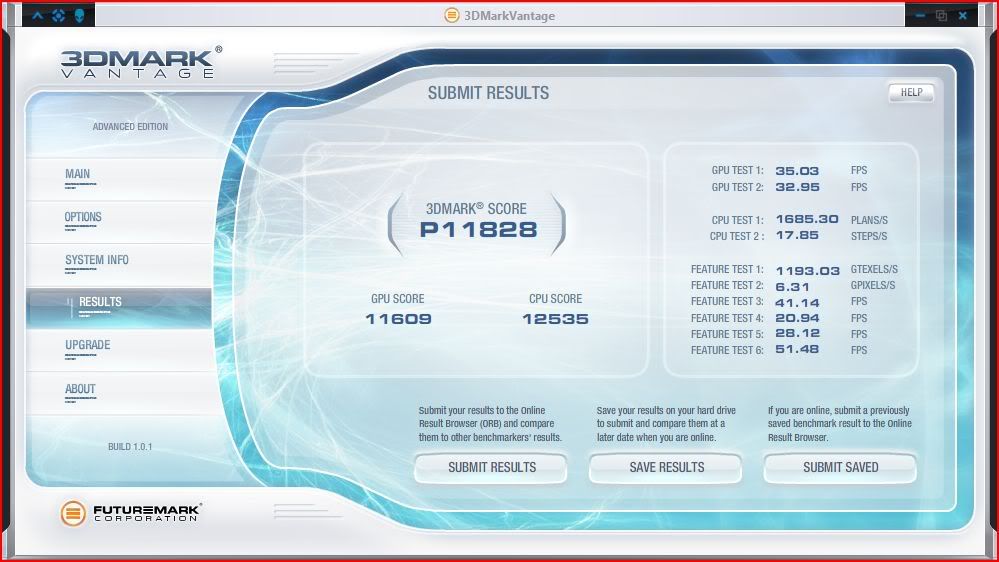999x562 pixels.
Task: Click the PLANS/S unit label
Action: click(869, 220)
